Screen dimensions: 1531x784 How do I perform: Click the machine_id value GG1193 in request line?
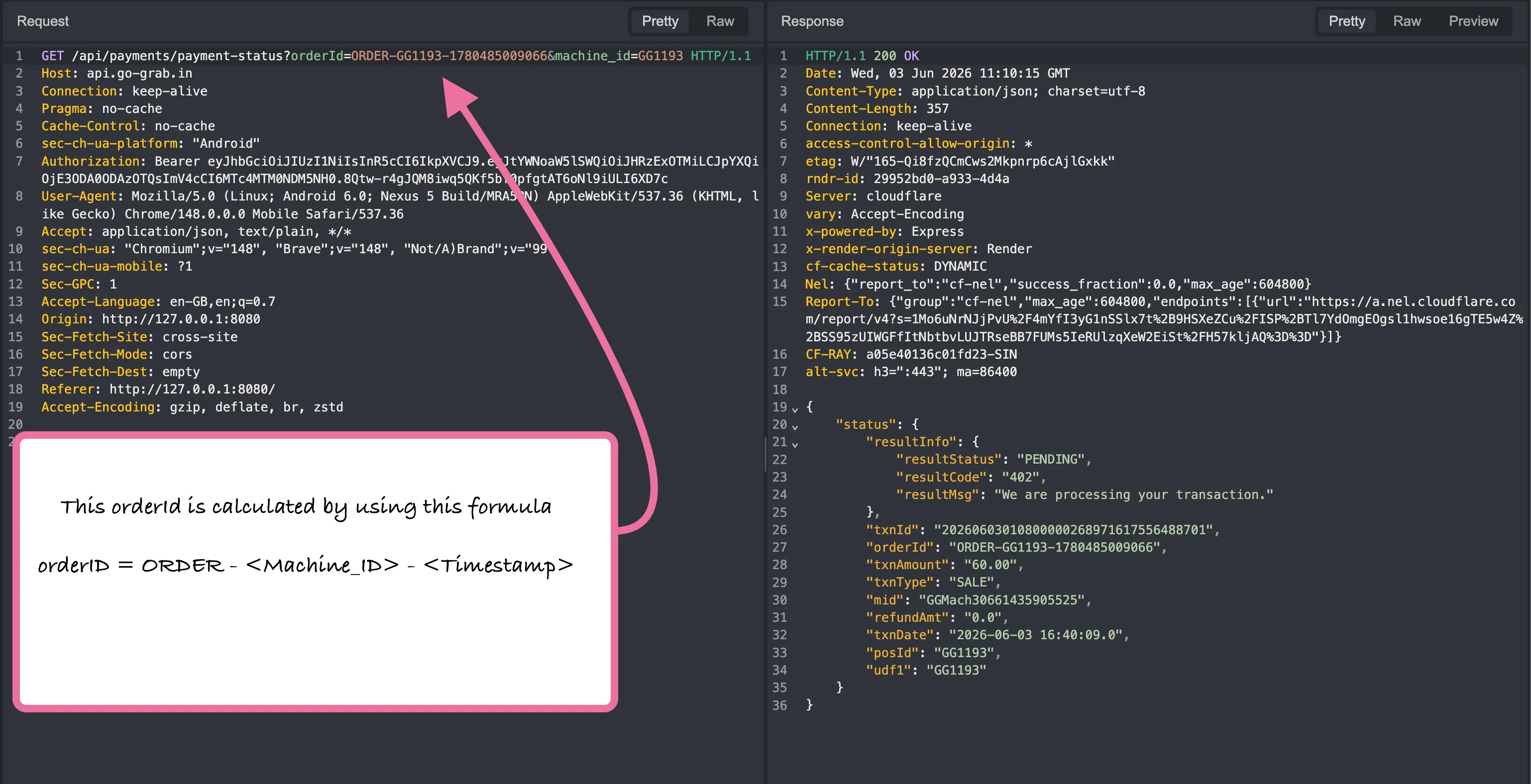[x=660, y=56]
